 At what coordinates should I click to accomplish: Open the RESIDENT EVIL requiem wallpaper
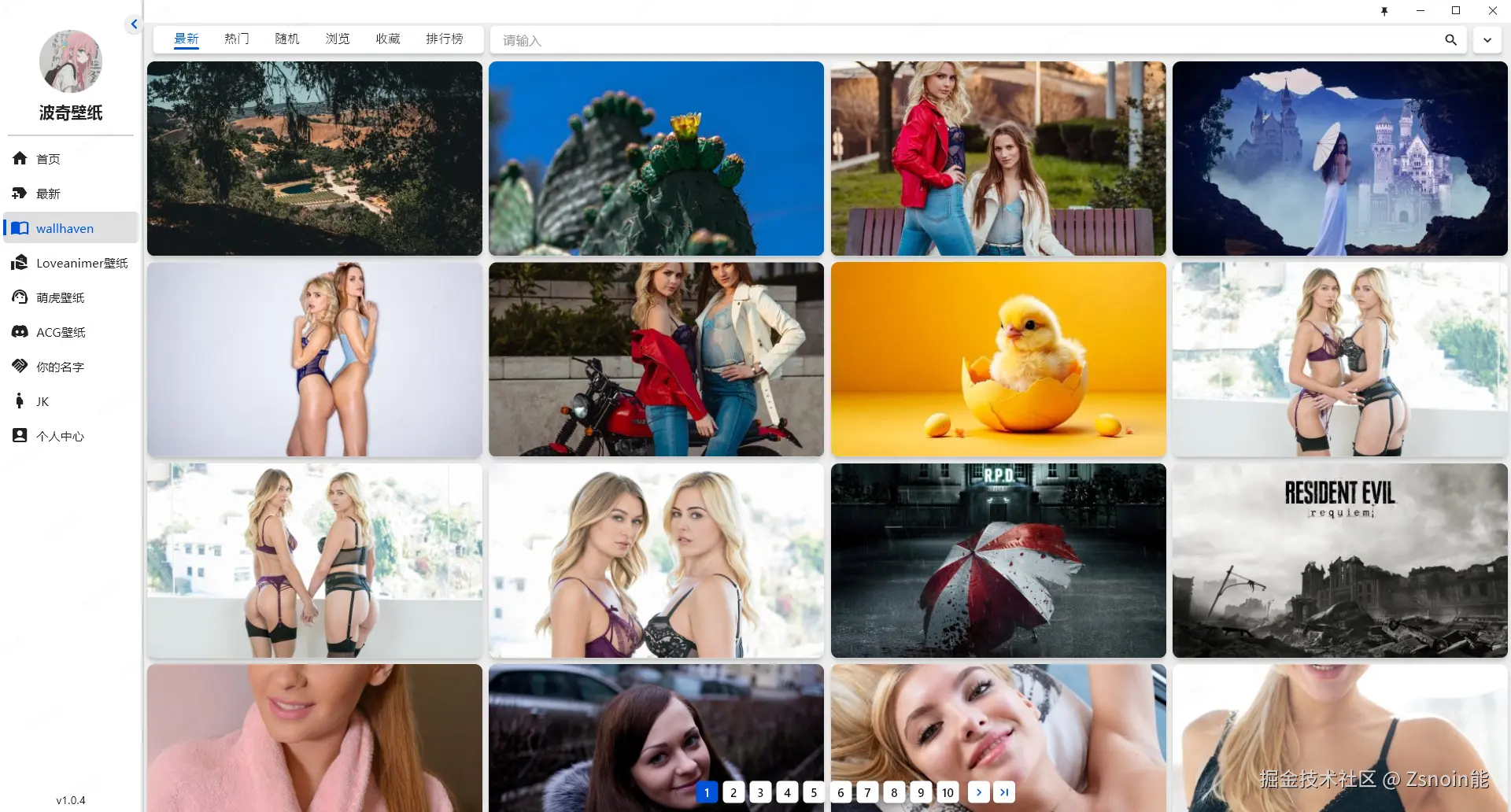coord(1340,560)
